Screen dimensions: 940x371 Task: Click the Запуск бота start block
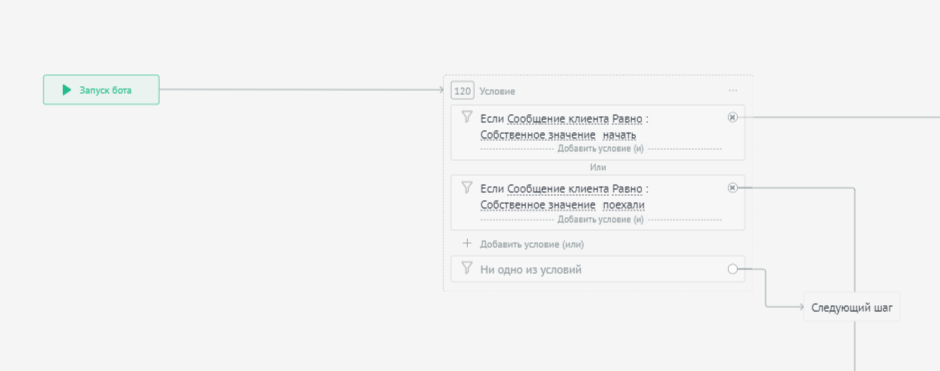(101, 90)
